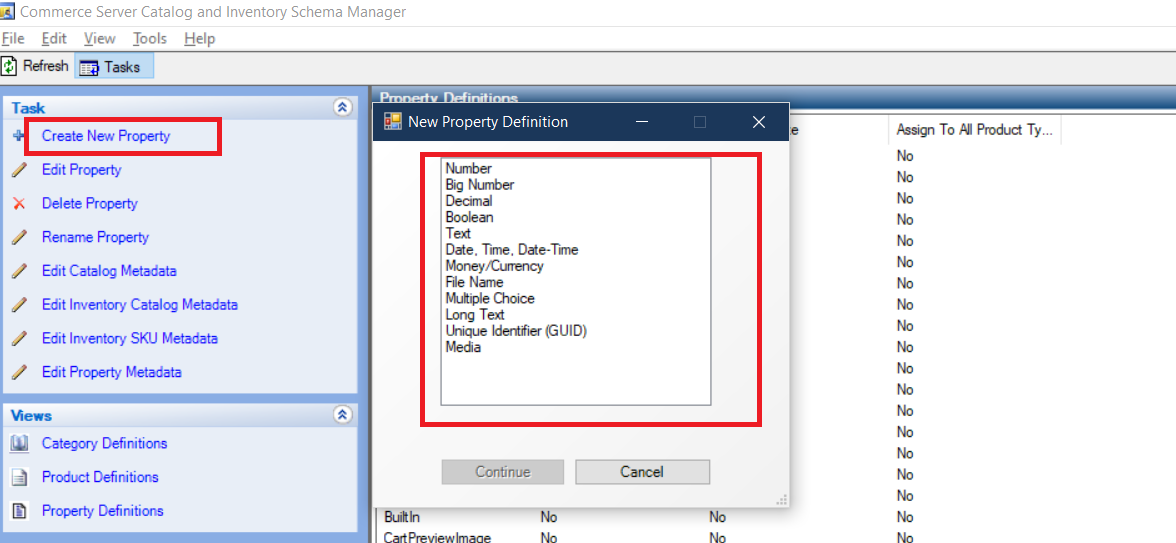The width and height of the screenshot is (1176, 543).
Task: Select Boolean in the type list
Action: 470,218
